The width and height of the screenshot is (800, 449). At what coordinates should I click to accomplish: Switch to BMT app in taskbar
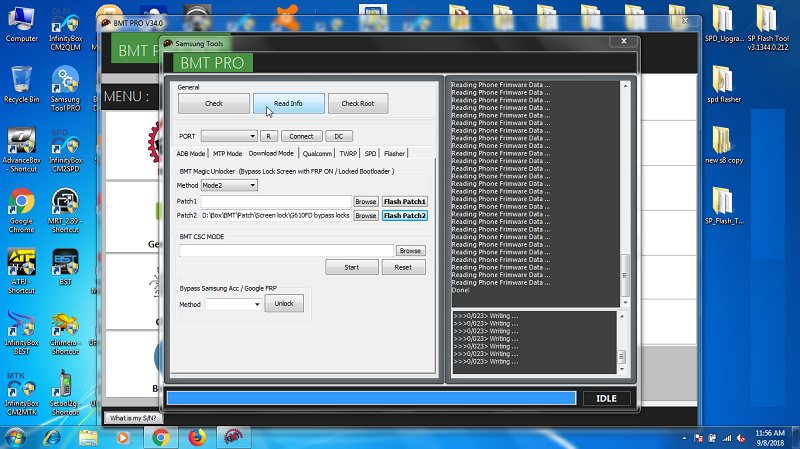[x=234, y=438]
